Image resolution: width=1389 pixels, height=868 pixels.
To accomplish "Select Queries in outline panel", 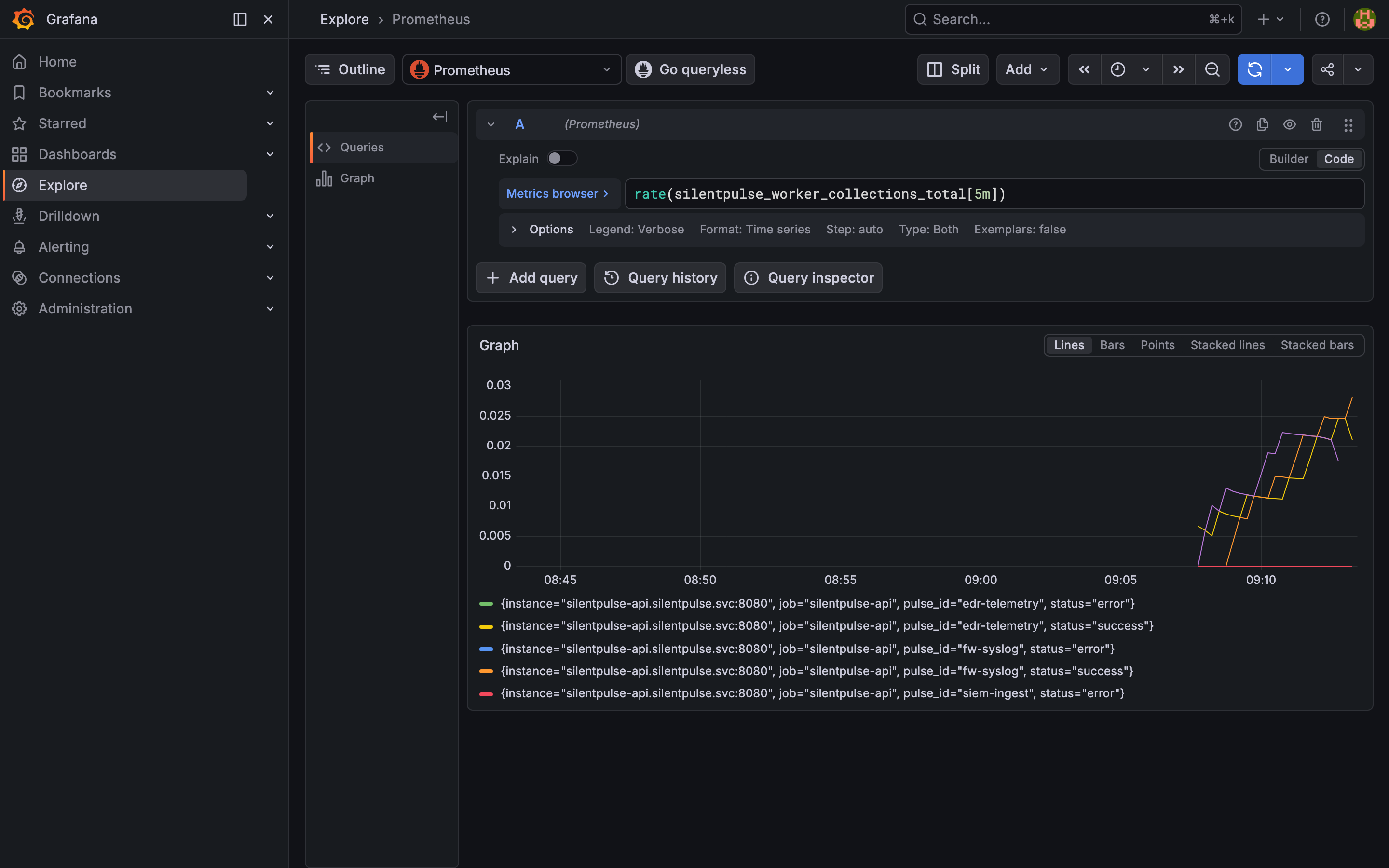I will 384,148.
